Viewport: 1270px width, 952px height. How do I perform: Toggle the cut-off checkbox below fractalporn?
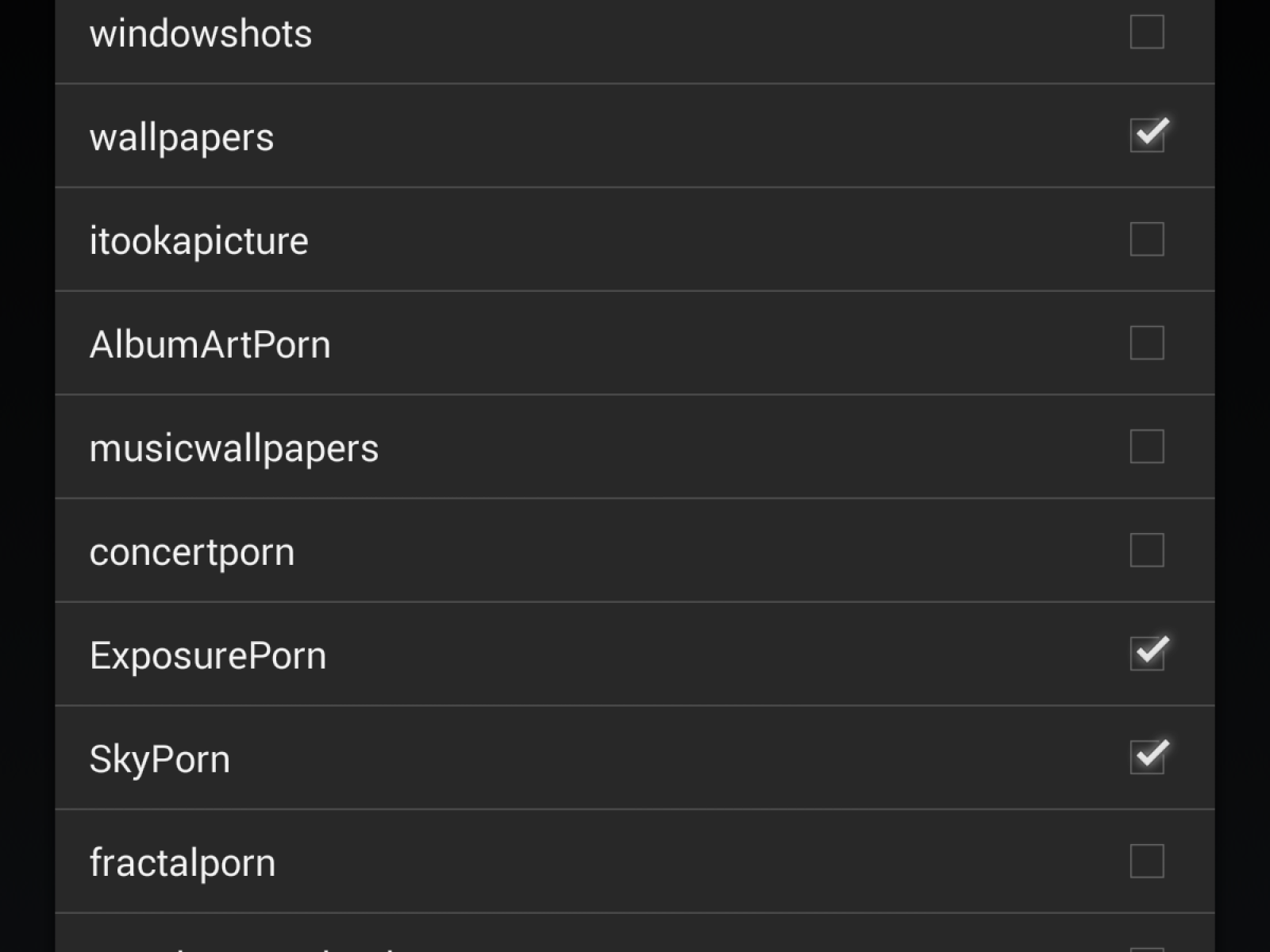[x=1146, y=947]
